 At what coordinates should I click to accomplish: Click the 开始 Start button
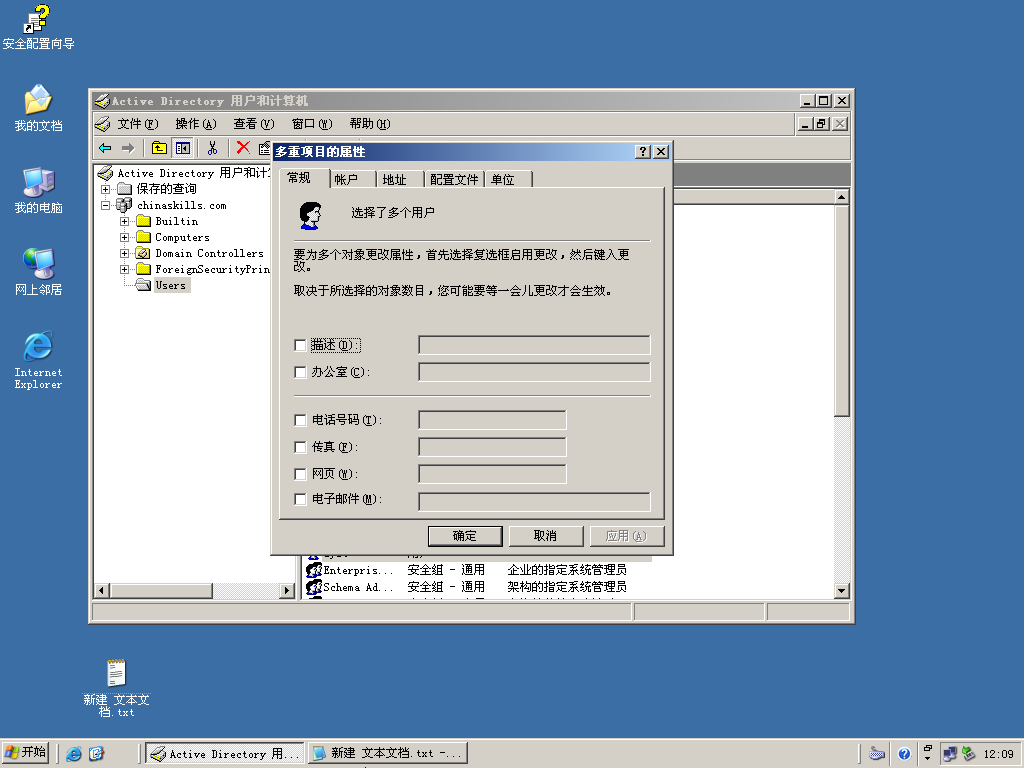click(x=25, y=753)
